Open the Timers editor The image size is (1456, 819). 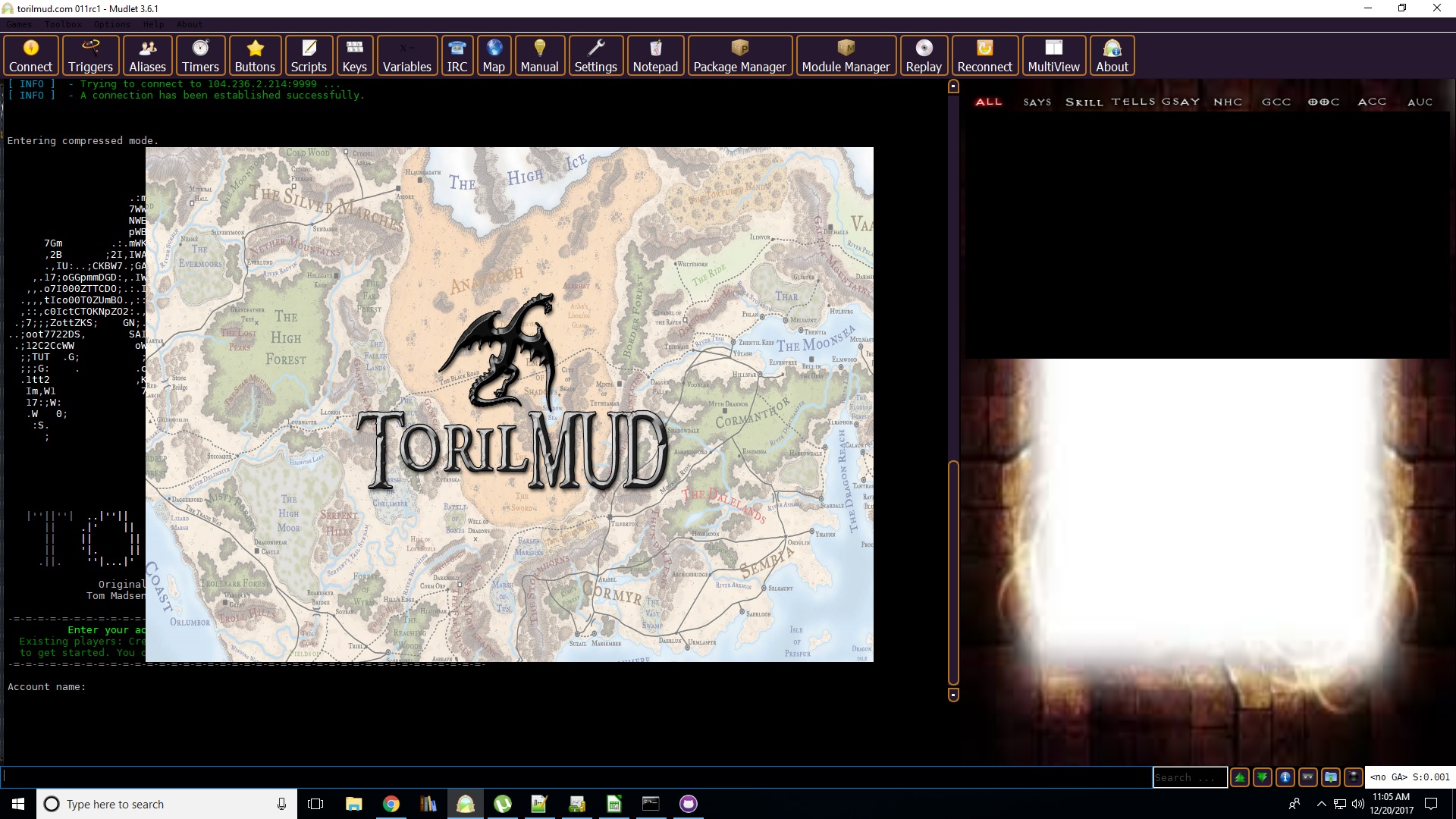pyautogui.click(x=200, y=55)
